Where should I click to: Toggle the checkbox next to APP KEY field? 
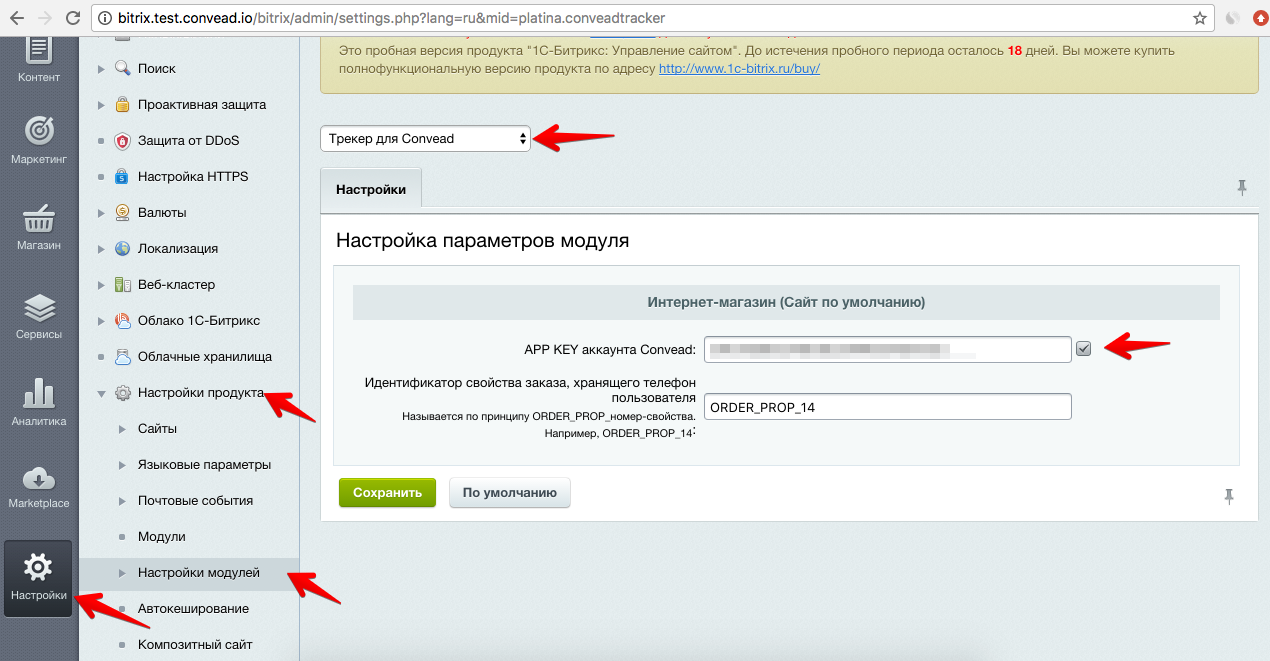point(1083,349)
